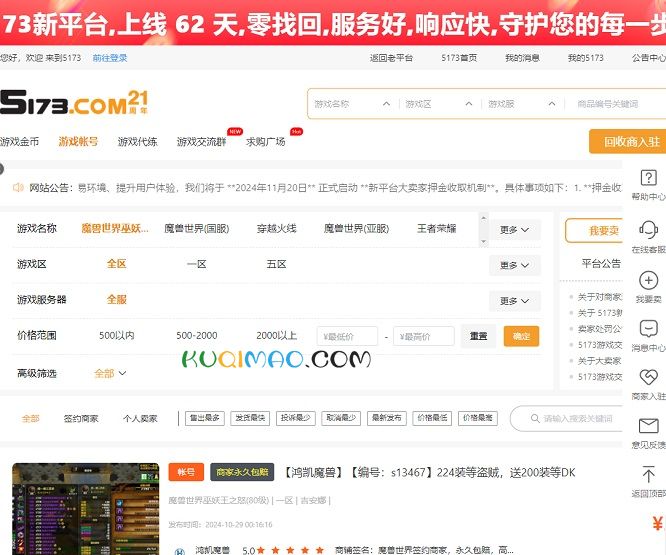The width and height of the screenshot is (666, 555).
Task: Select the 全部 seller filter tab
Action: pos(31,419)
